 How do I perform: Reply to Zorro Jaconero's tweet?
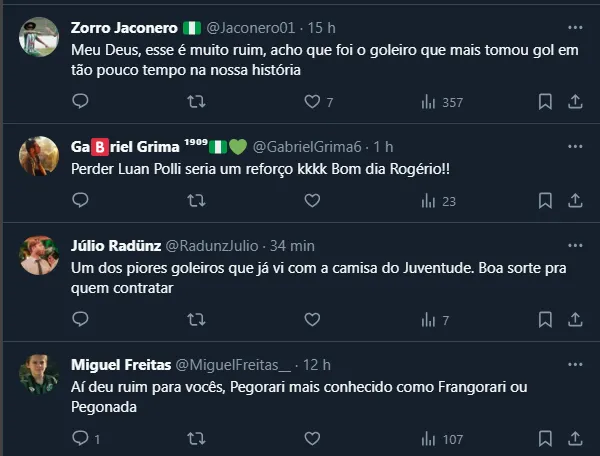click(x=81, y=101)
